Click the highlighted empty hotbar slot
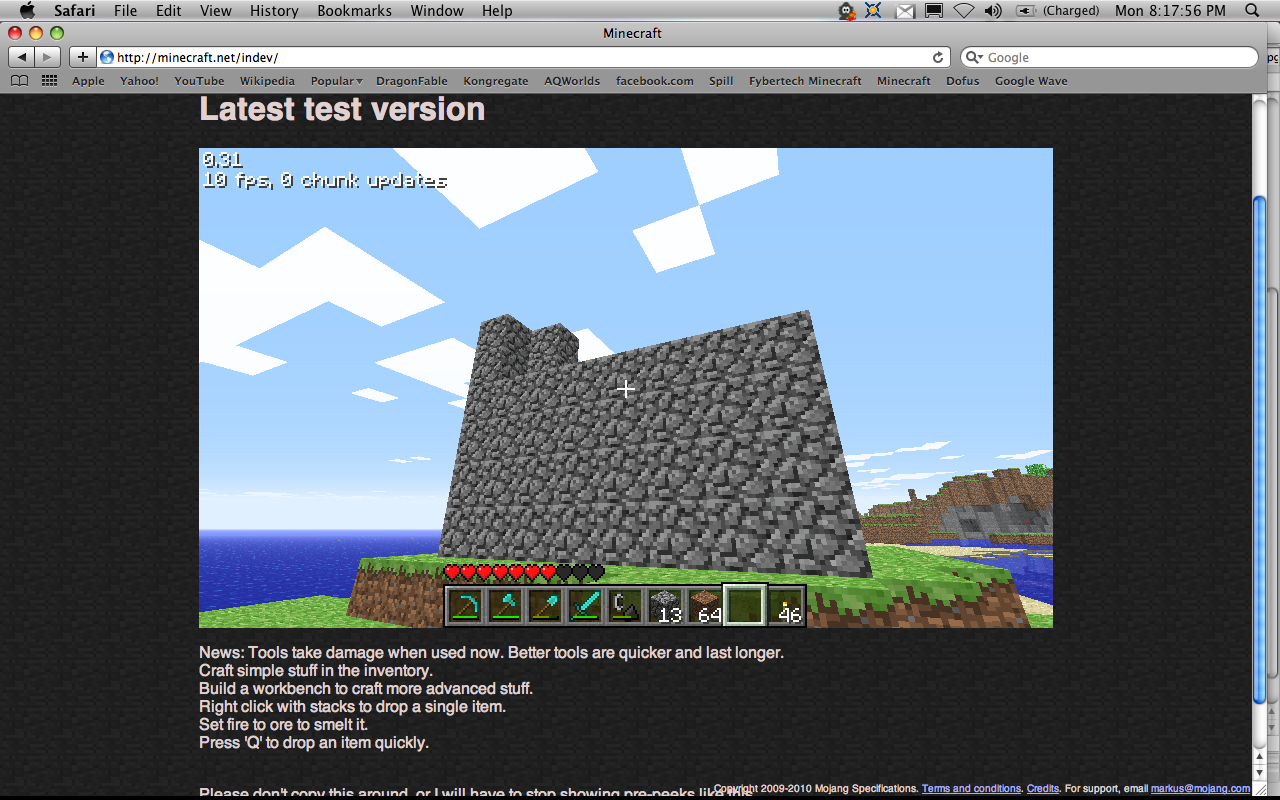Screen dimensions: 1280x800 (745, 606)
